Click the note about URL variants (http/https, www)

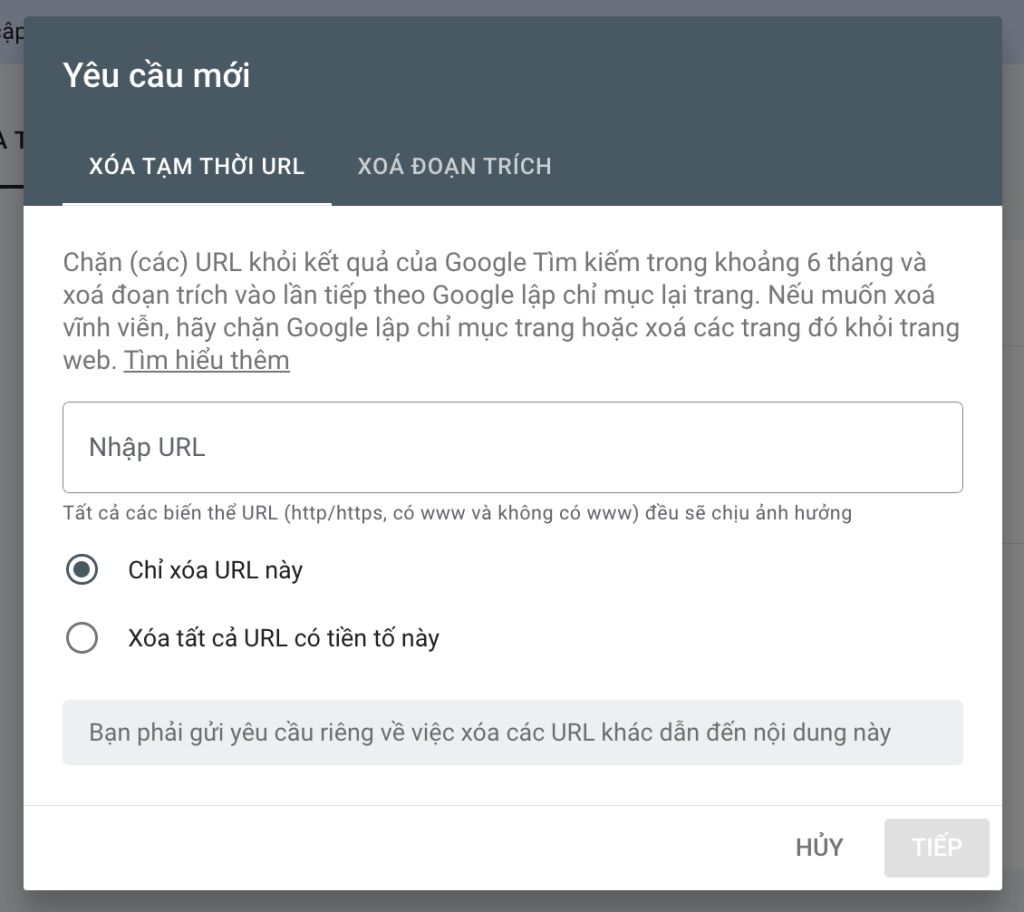tap(457, 513)
